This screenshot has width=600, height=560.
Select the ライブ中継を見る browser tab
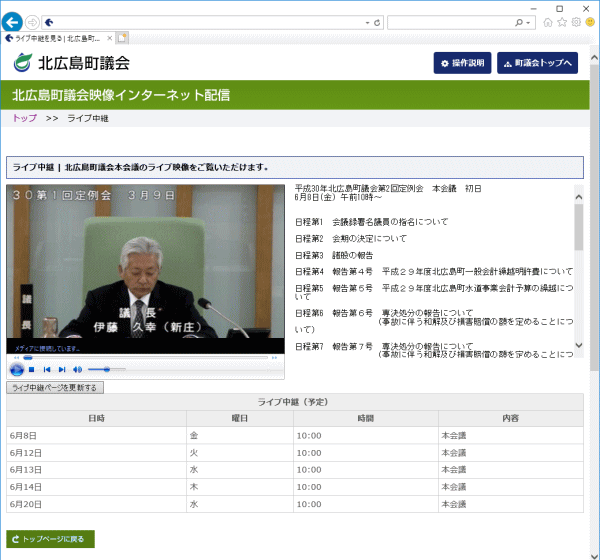pos(57,38)
